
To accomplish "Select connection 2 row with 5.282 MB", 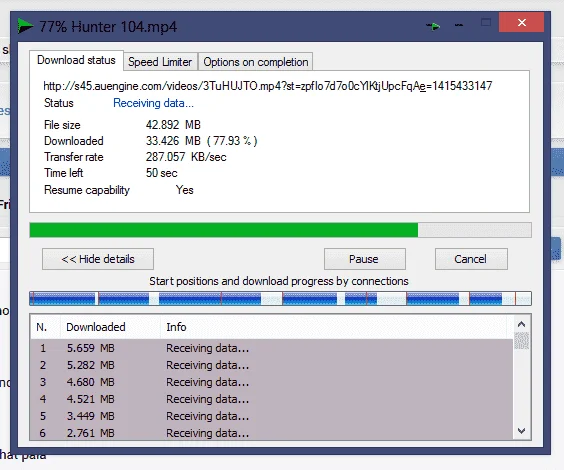I will coord(272,365).
